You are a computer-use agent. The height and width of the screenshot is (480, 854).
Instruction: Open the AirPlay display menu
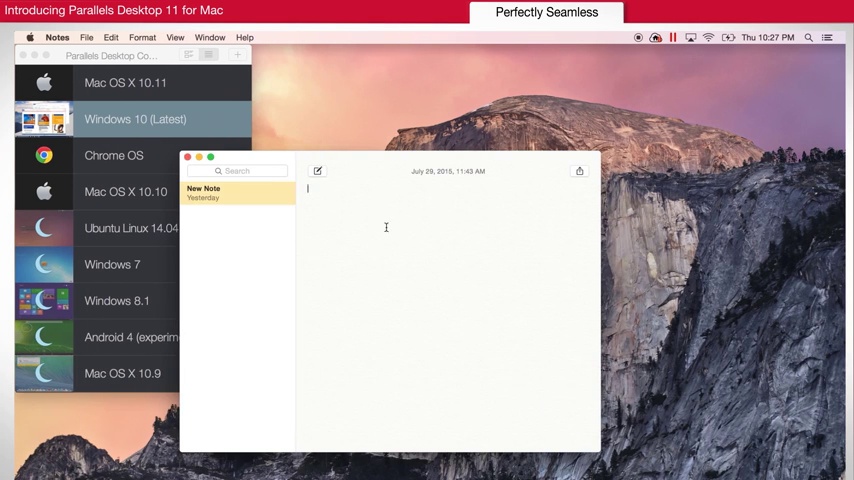[691, 38]
